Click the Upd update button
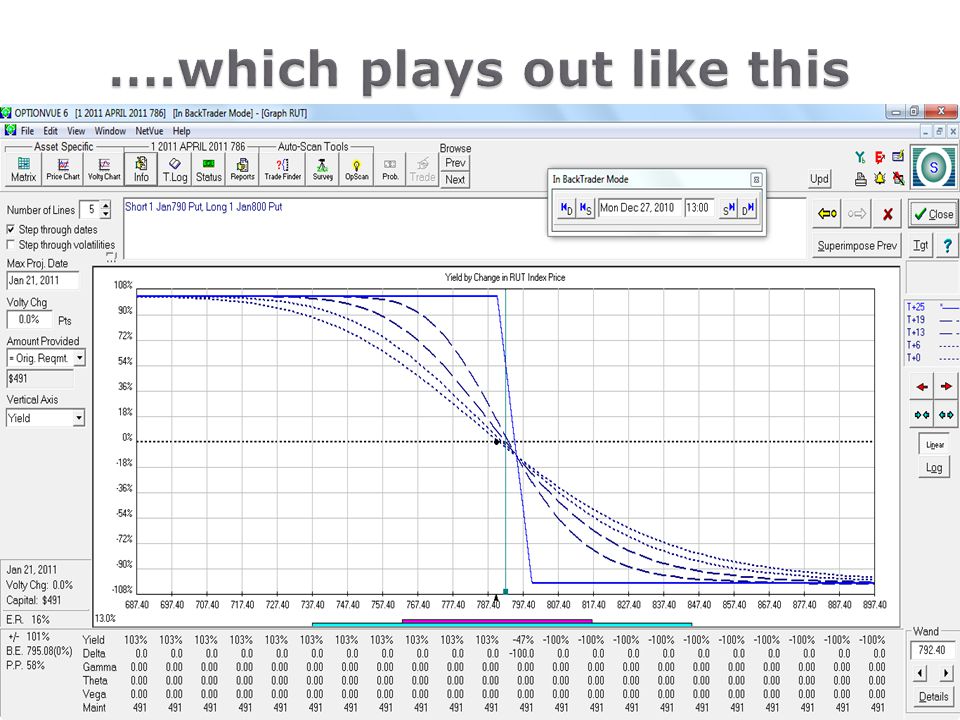Image resolution: width=960 pixels, height=720 pixels. tap(819, 179)
